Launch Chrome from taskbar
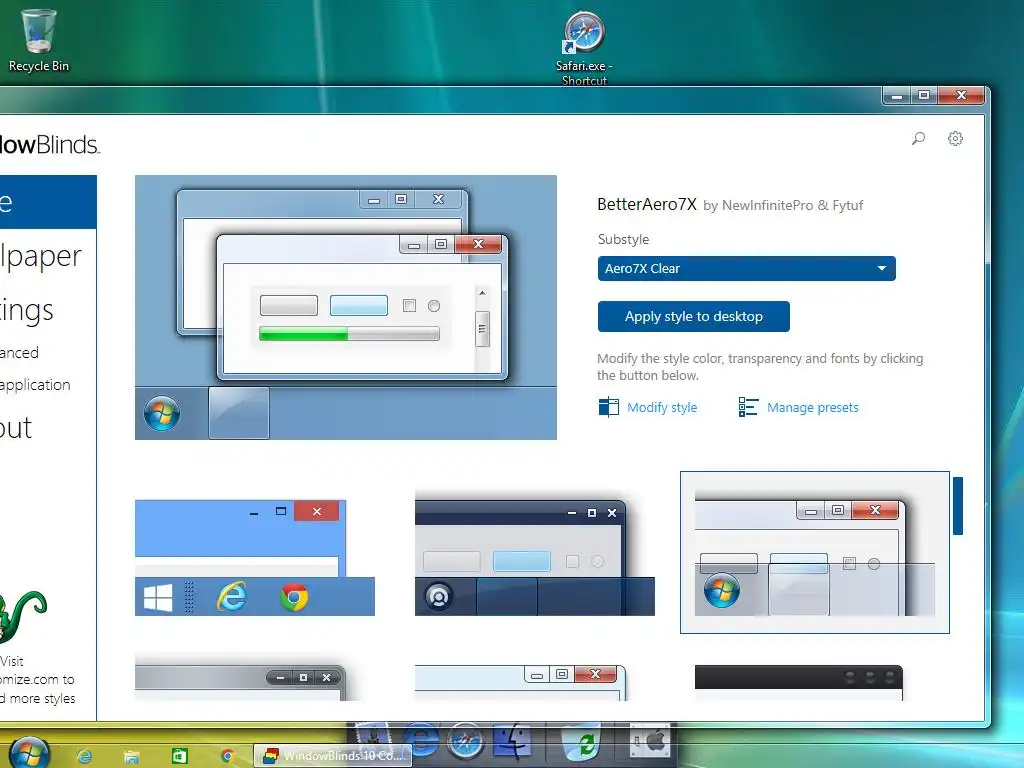The width and height of the screenshot is (1024, 768). (227, 756)
